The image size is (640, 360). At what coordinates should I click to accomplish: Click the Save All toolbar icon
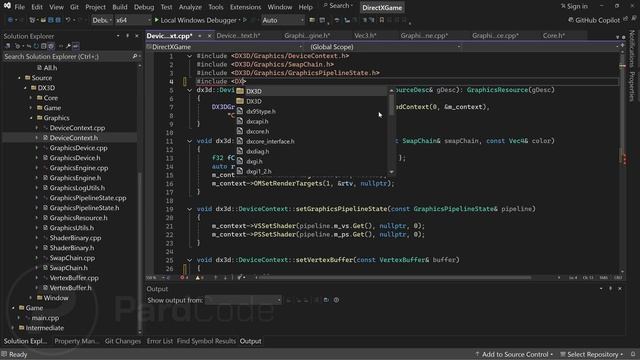[x=58, y=20]
